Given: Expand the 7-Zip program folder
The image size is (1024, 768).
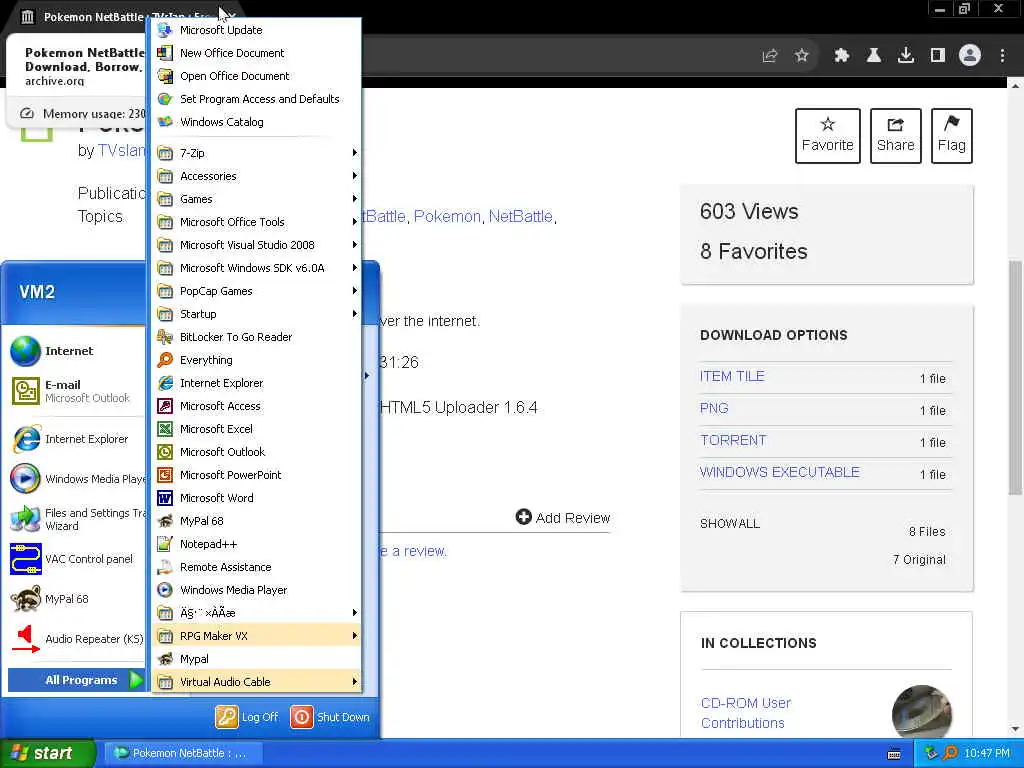Looking at the screenshot, I should (x=257, y=153).
